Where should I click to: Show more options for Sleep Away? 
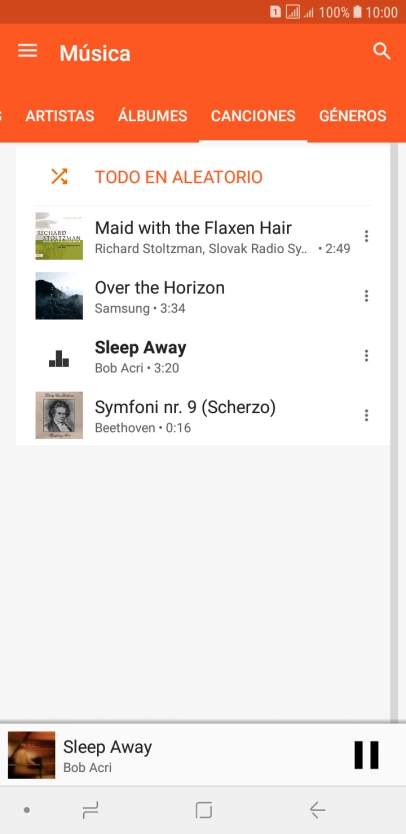366,356
